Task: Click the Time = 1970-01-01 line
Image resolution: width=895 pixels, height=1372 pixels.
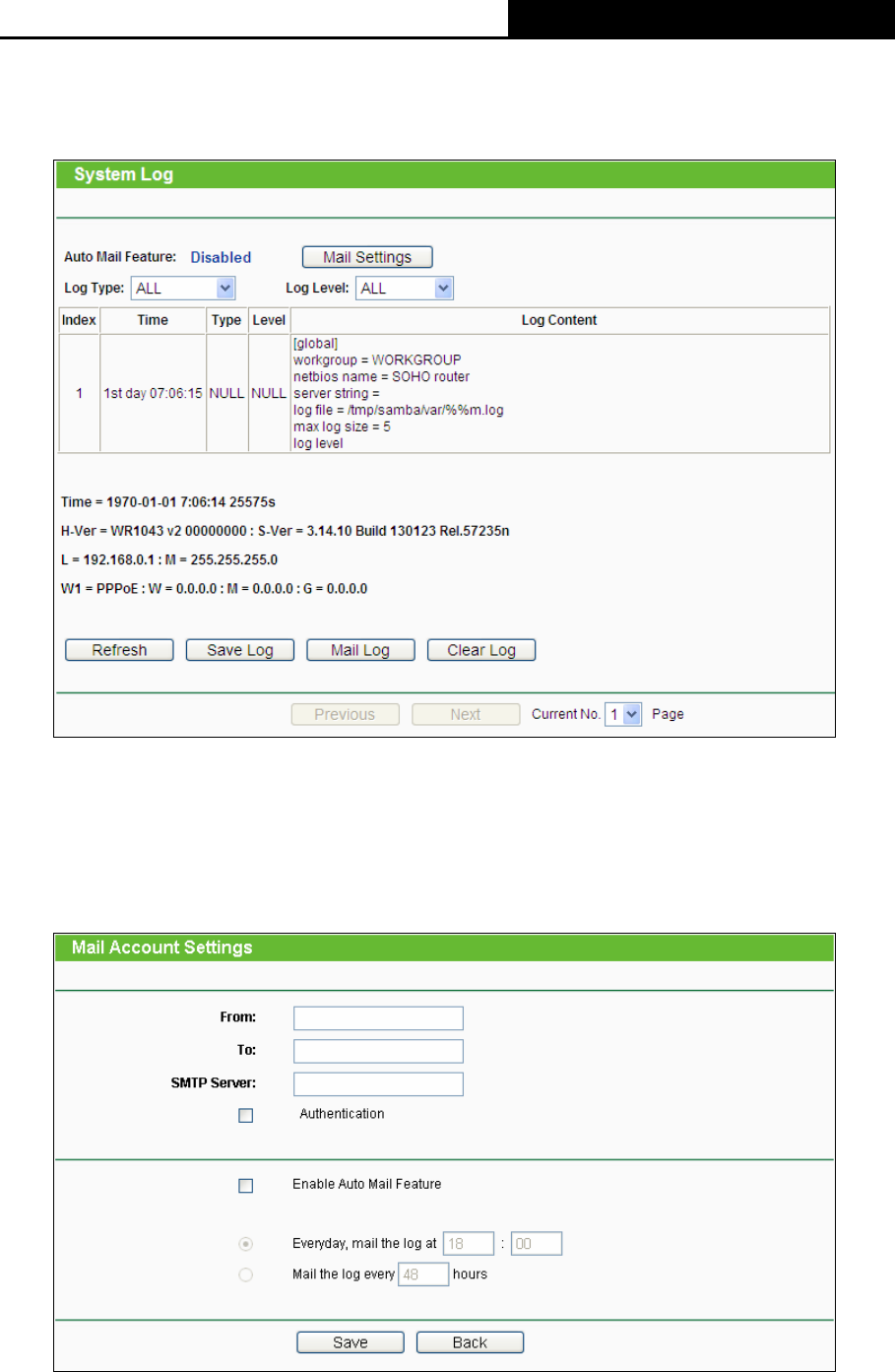Action: coord(168,501)
